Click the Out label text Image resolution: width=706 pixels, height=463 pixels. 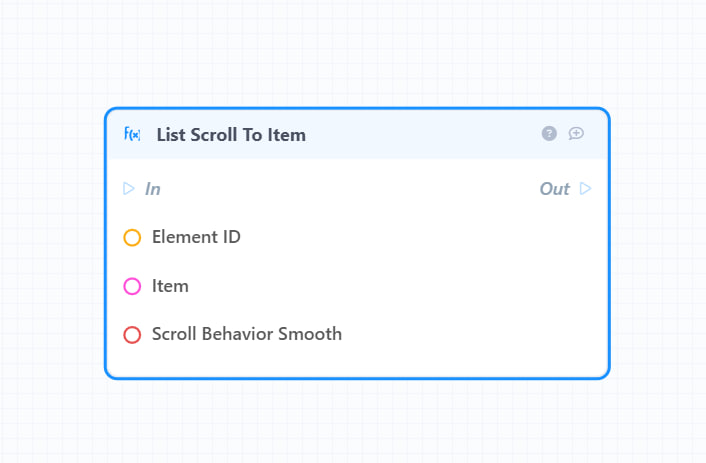pos(555,189)
